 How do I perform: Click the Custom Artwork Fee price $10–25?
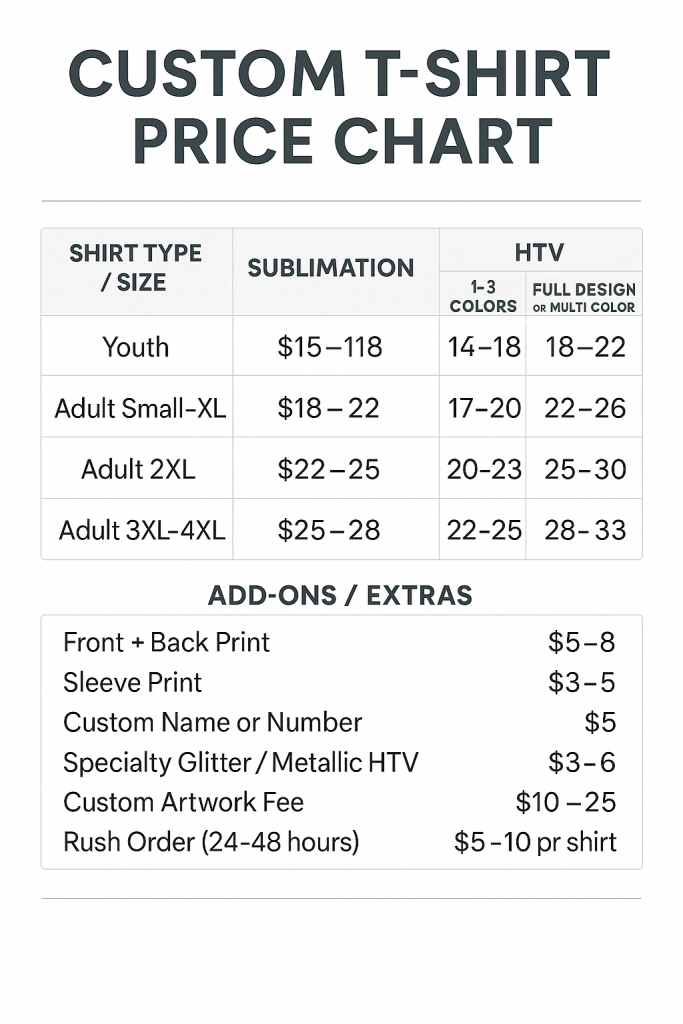click(x=566, y=802)
